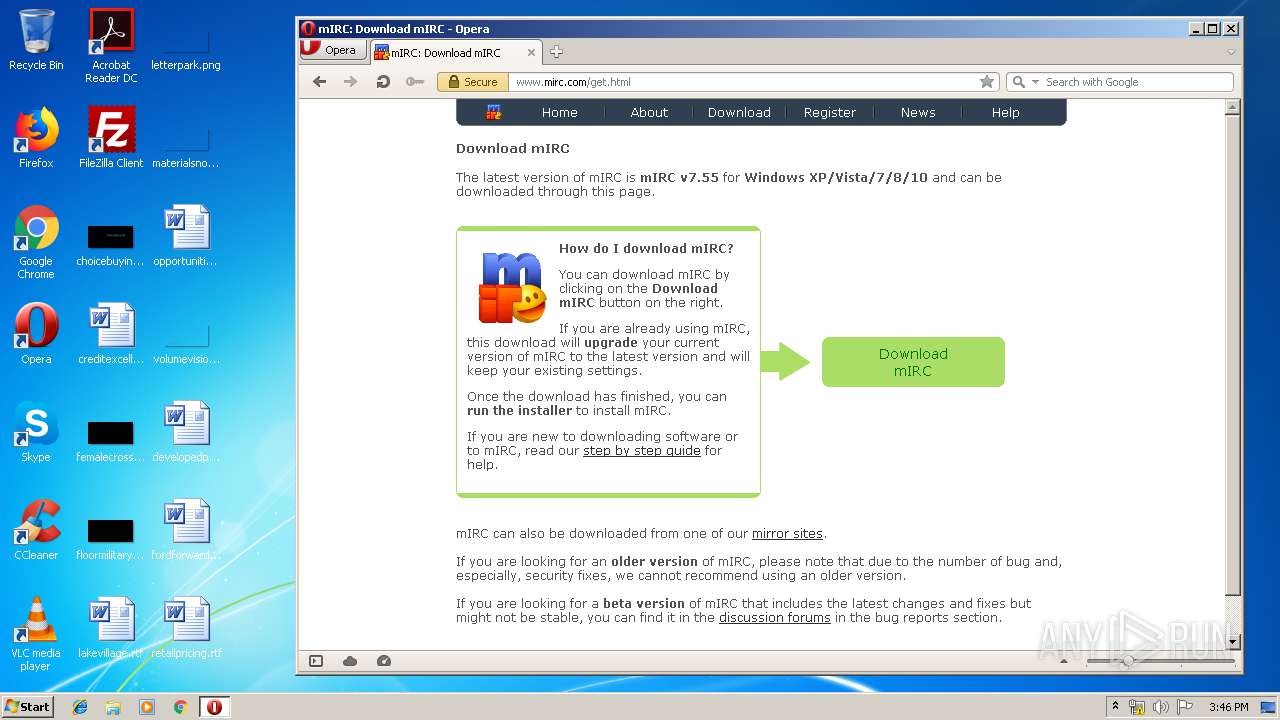Open the network tray icon
This screenshot has height=720, width=1280.
[x=1137, y=707]
